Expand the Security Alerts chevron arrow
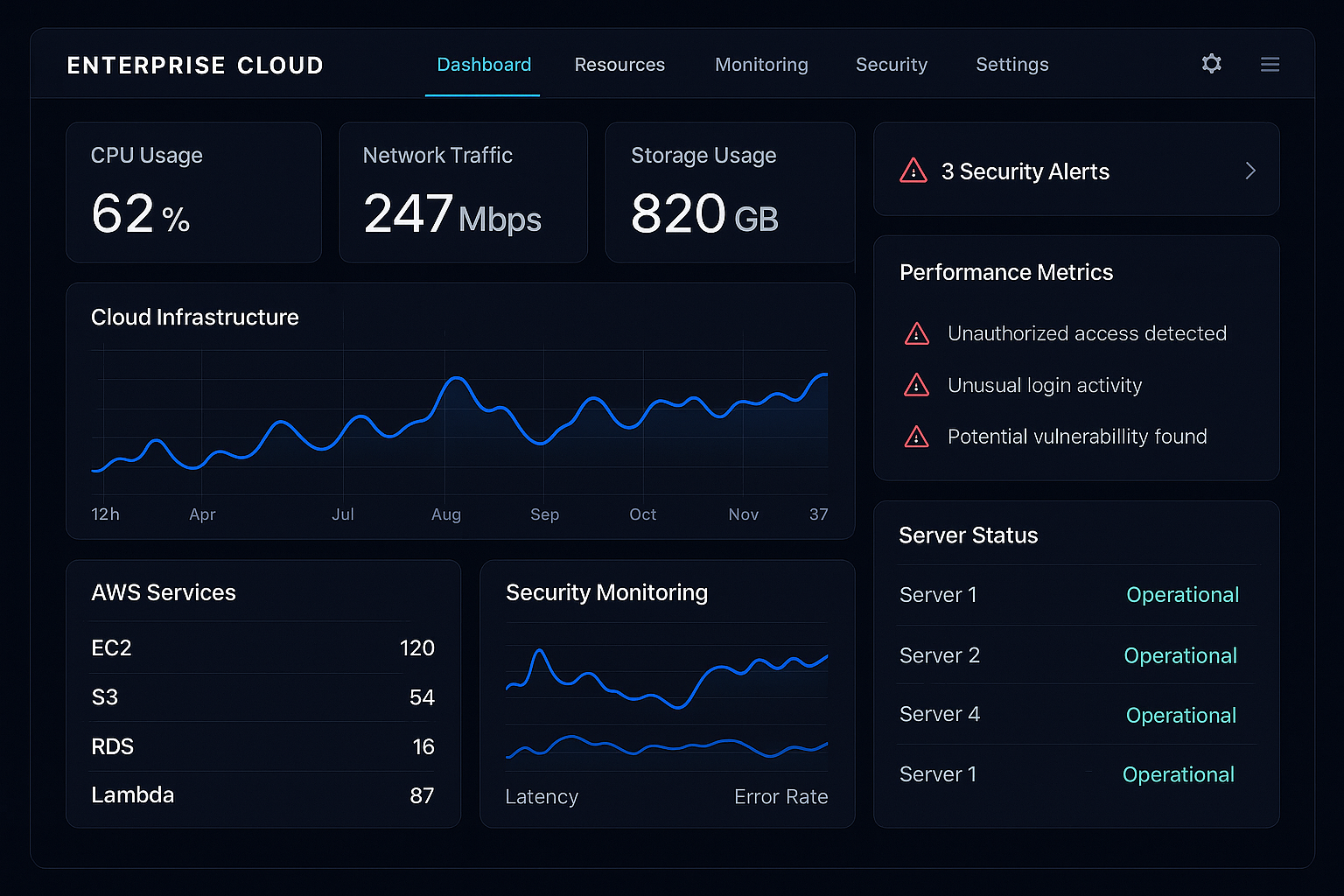The width and height of the screenshot is (1344, 896). (x=1250, y=171)
